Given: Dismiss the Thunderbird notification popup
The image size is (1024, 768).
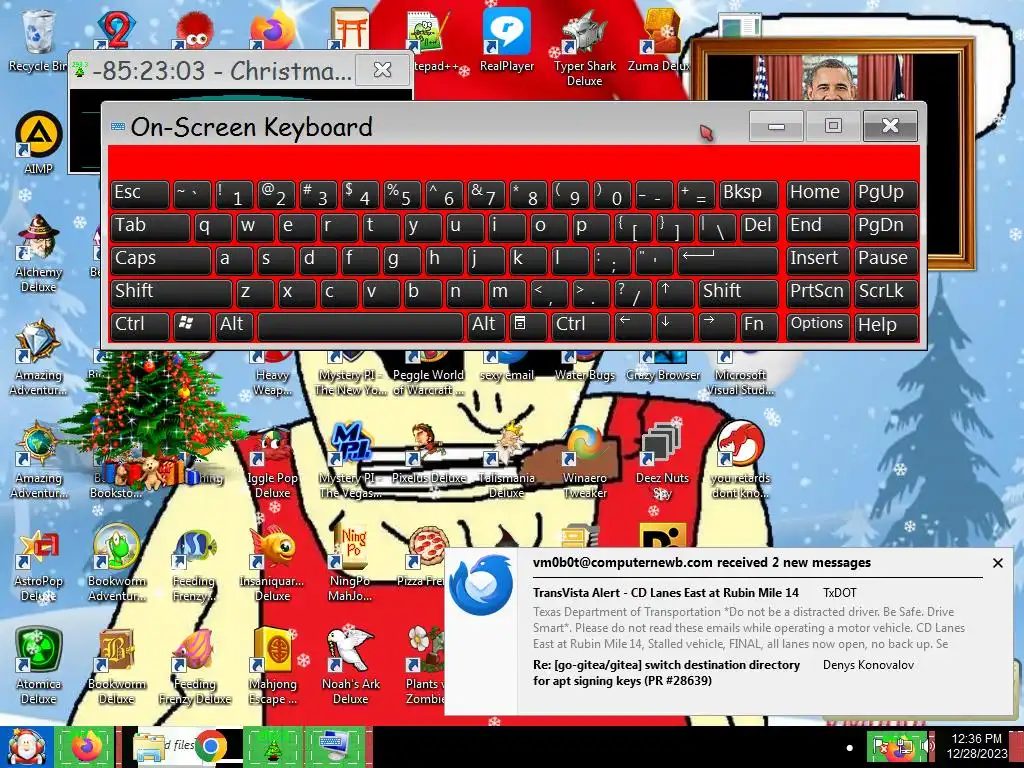Looking at the screenshot, I should pos(997,563).
